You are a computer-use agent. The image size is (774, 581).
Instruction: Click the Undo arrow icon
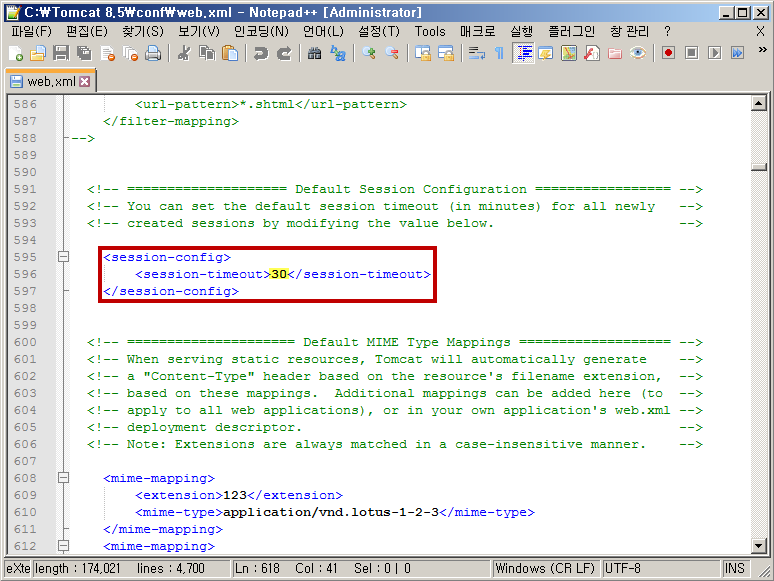261,53
